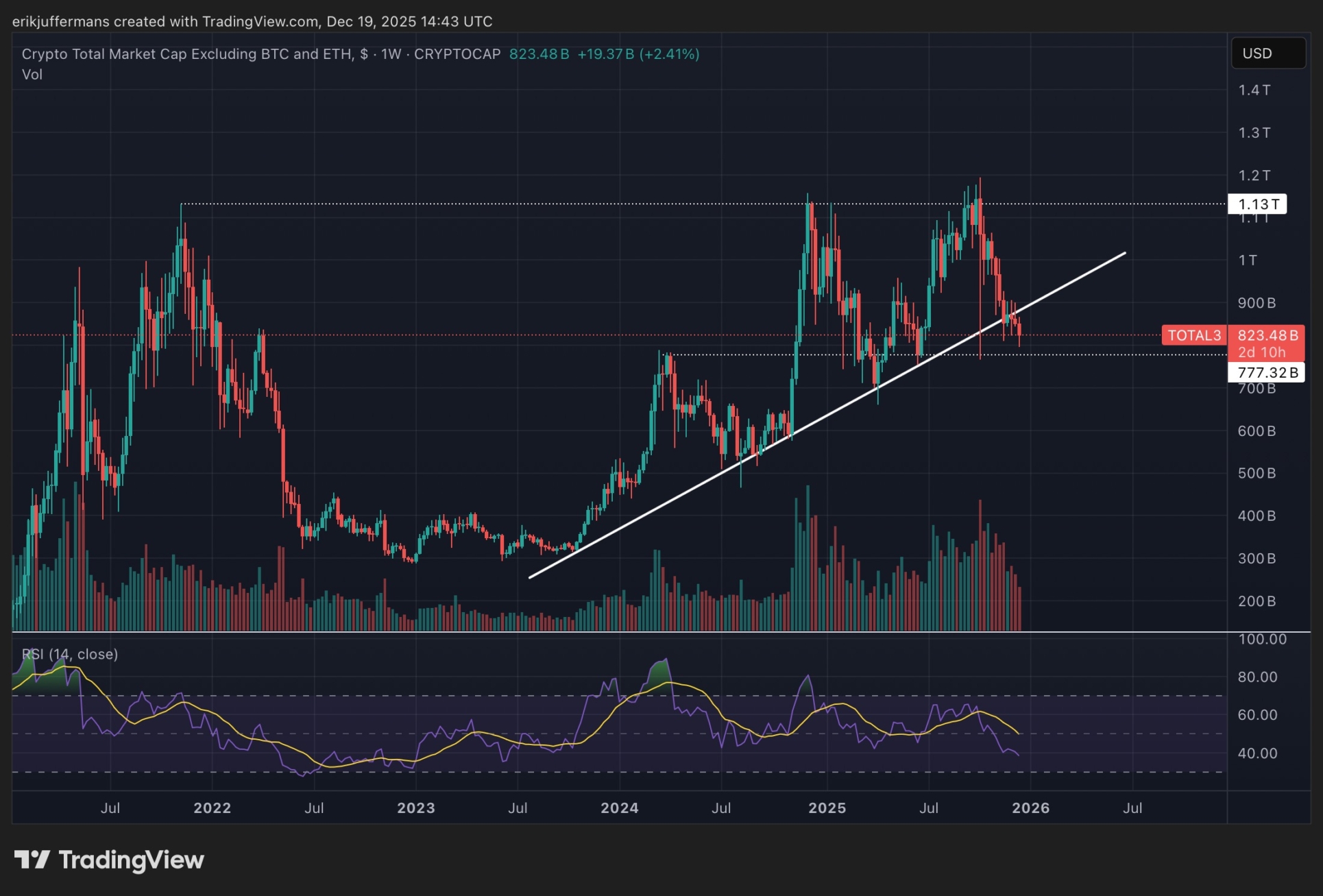Click the Vol indicator legend label
1323x896 pixels.
pos(32,74)
